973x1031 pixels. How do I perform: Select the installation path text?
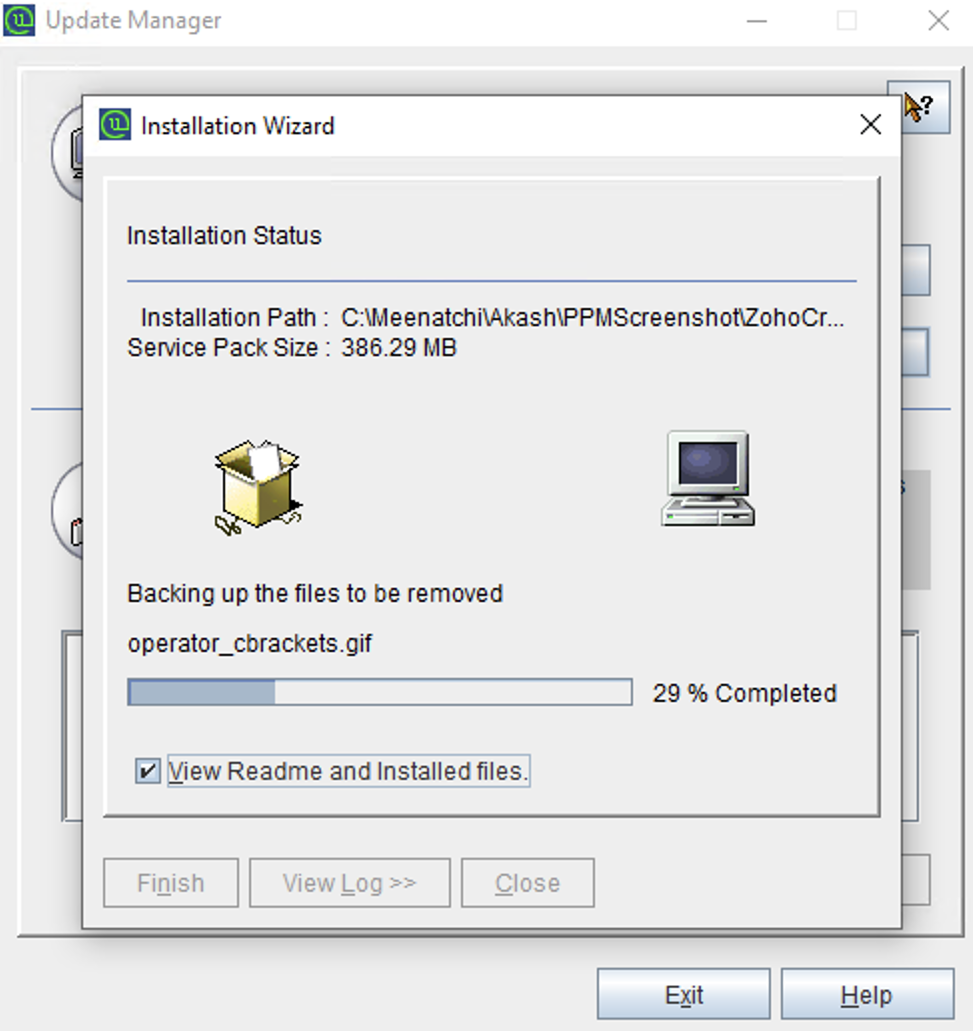click(592, 318)
